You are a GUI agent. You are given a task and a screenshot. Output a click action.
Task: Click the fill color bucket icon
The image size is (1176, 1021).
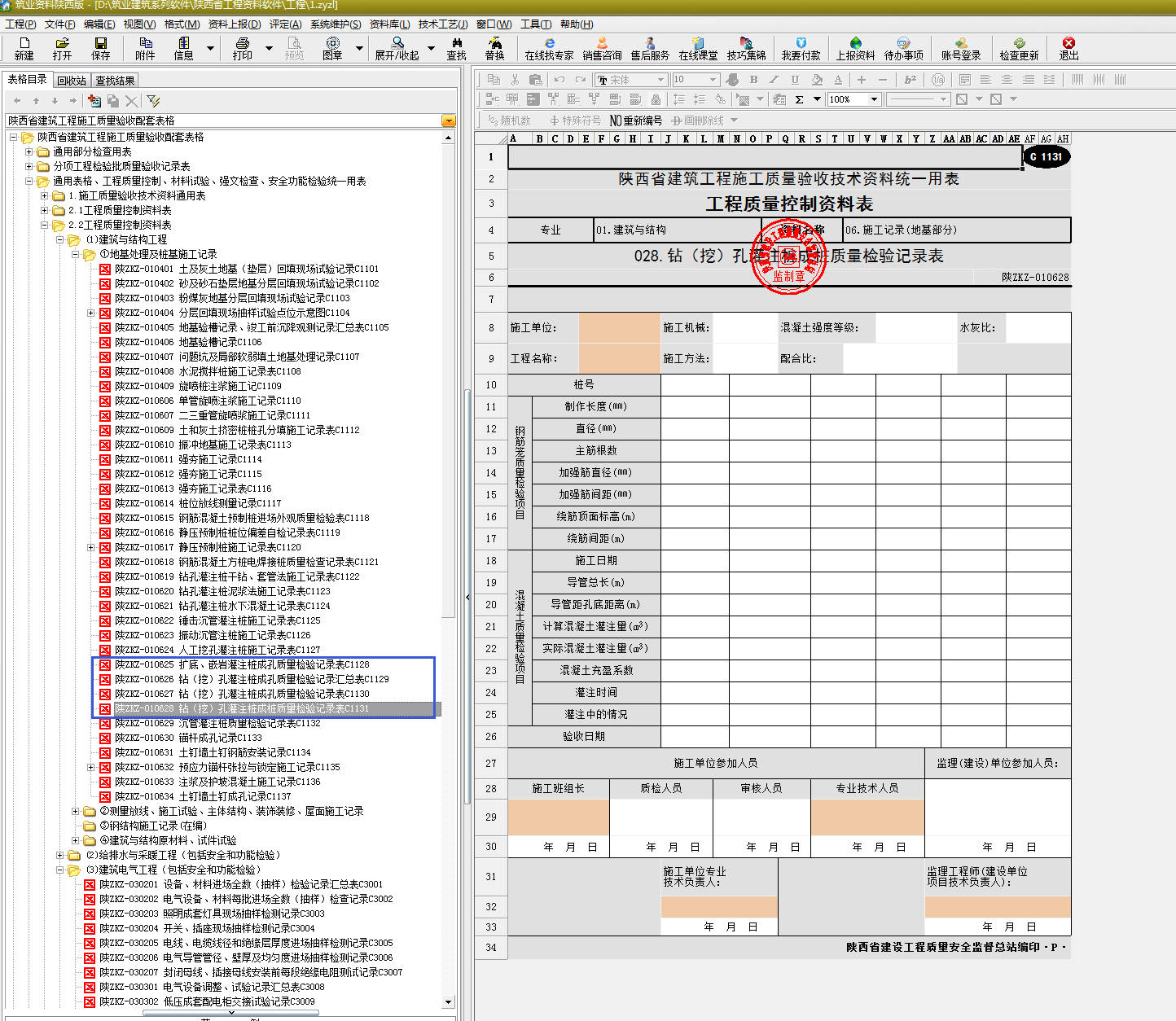click(x=817, y=79)
